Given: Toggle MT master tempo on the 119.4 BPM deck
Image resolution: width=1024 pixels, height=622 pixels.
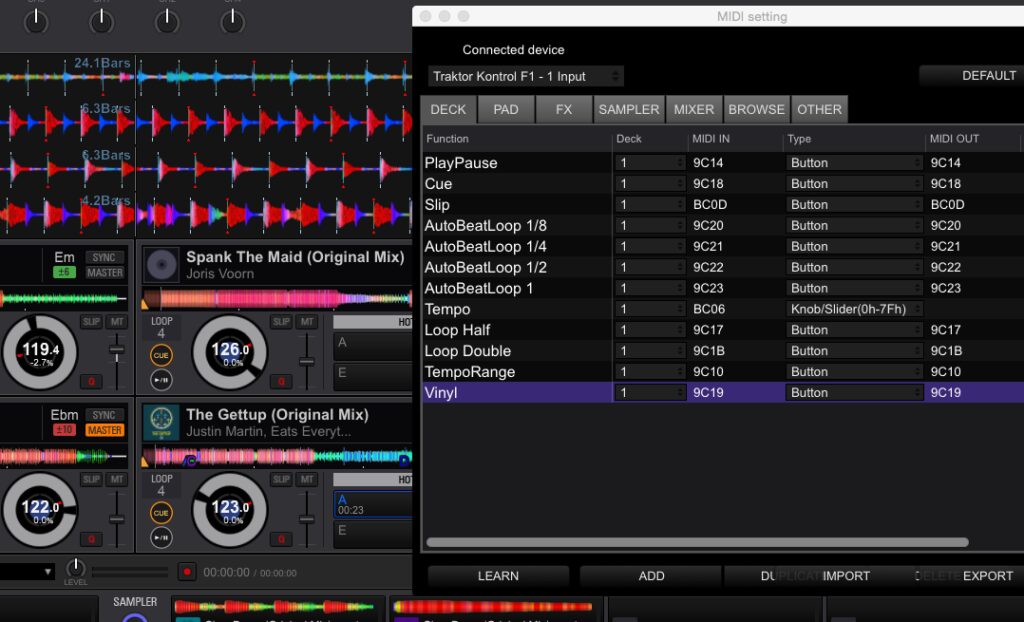Looking at the screenshot, I should 117,321.
